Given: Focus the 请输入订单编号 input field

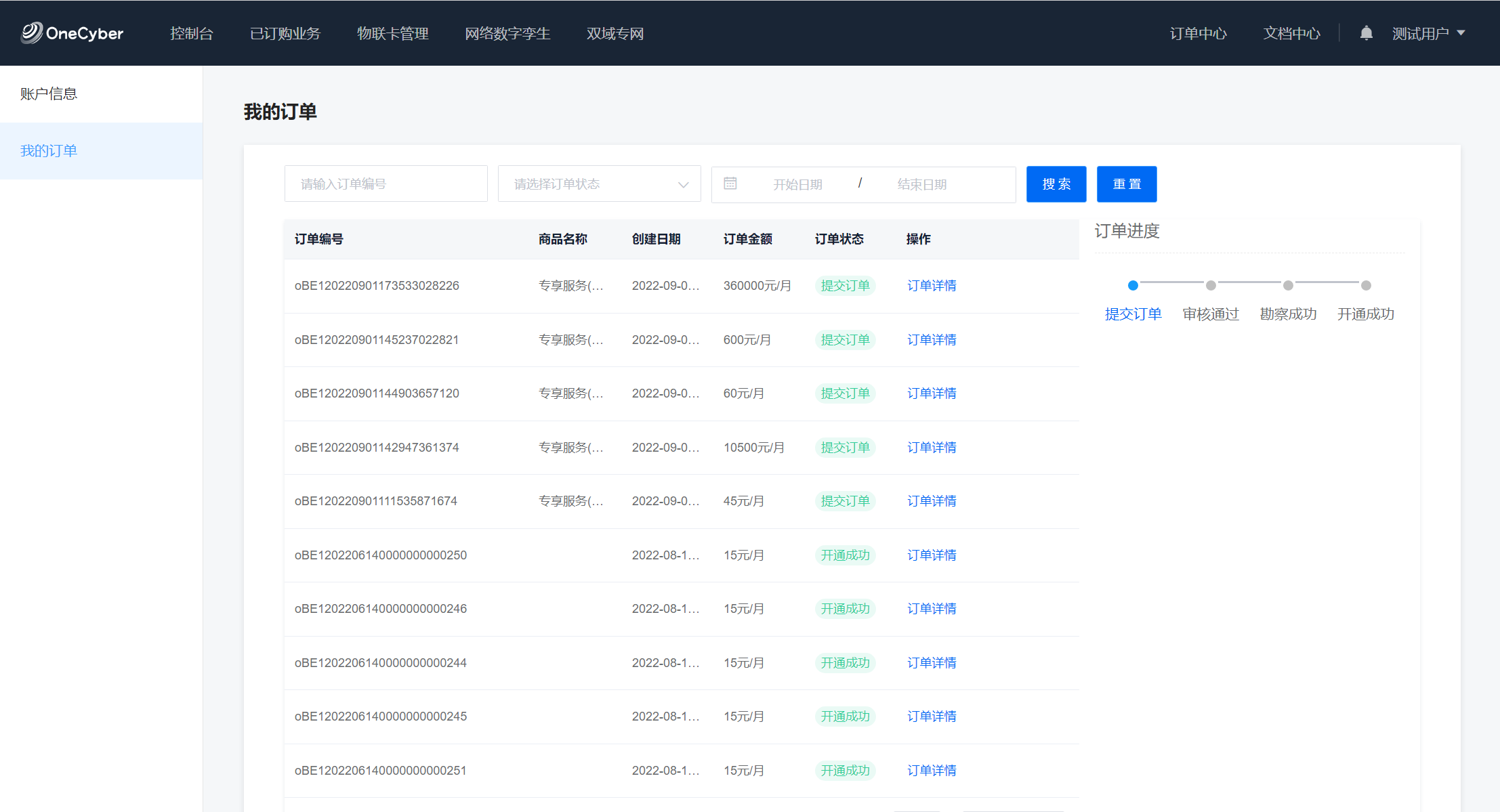Looking at the screenshot, I should [x=386, y=184].
